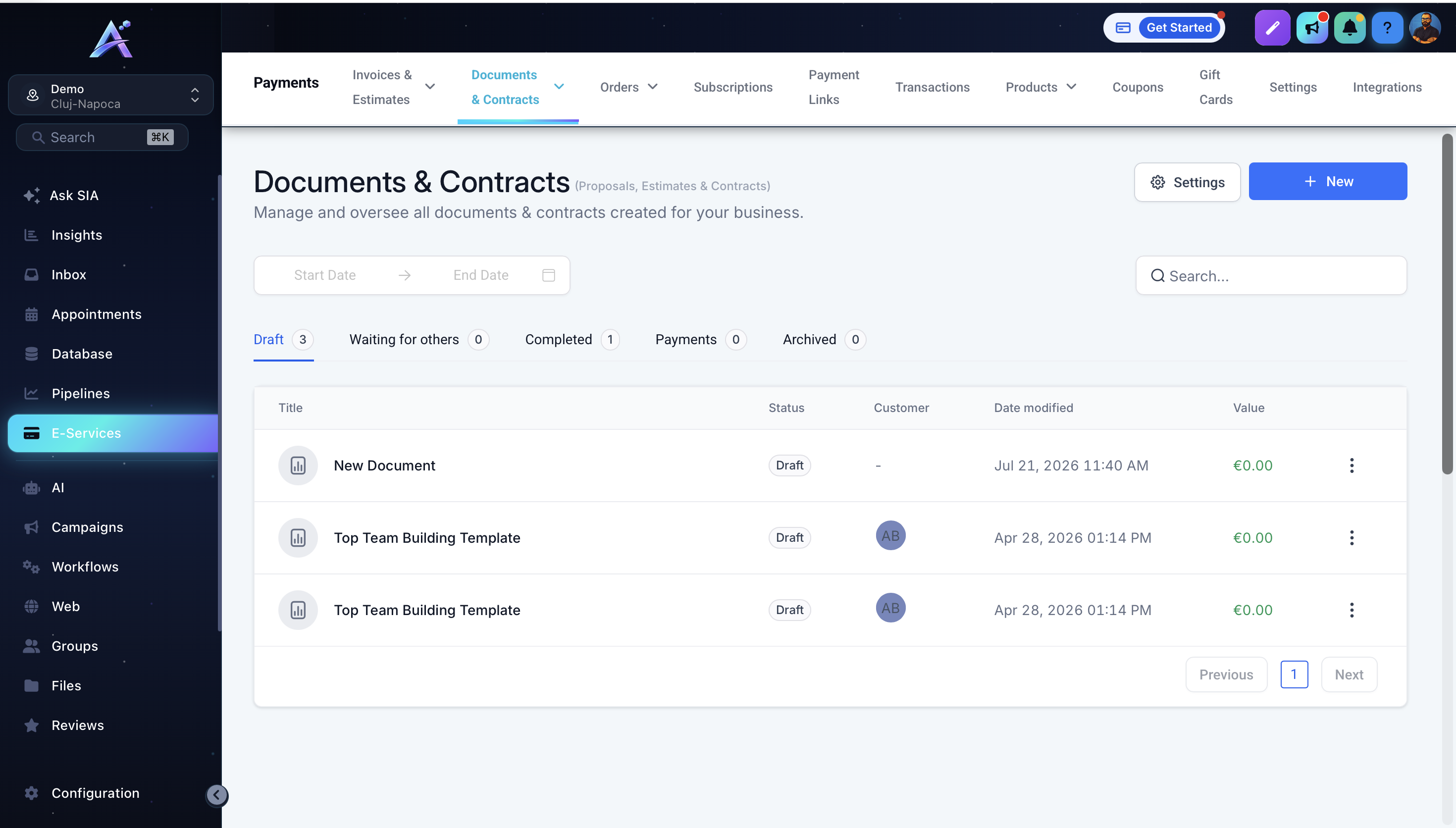This screenshot has height=828, width=1456.
Task: Open the Inbox sidebar item
Action: coord(69,275)
